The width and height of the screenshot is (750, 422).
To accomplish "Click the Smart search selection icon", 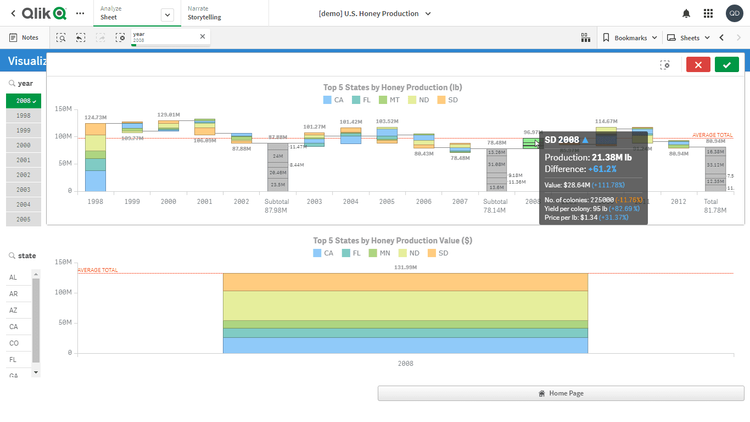I will click(x=61, y=37).
